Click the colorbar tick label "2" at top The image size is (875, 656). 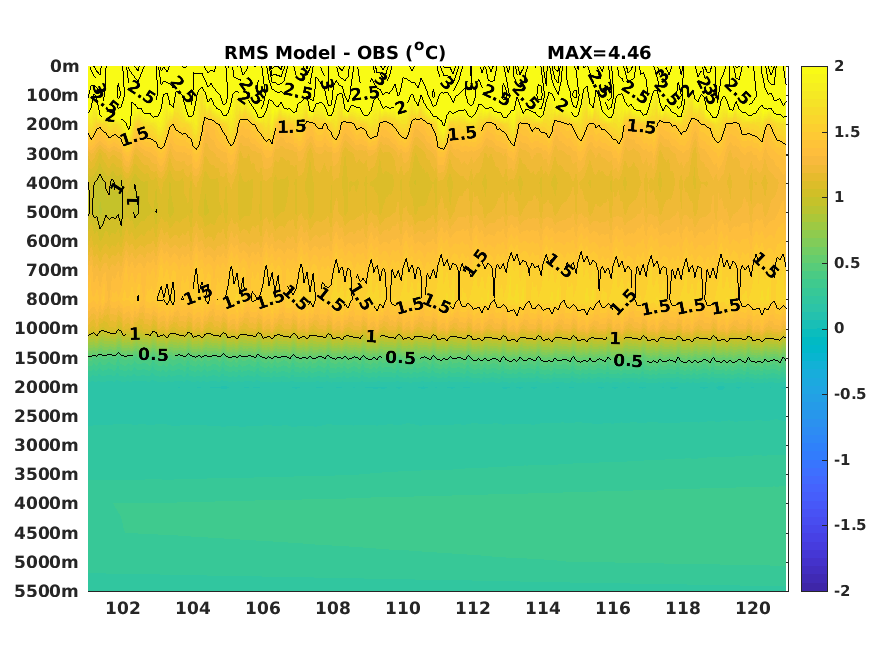pyautogui.click(x=839, y=66)
